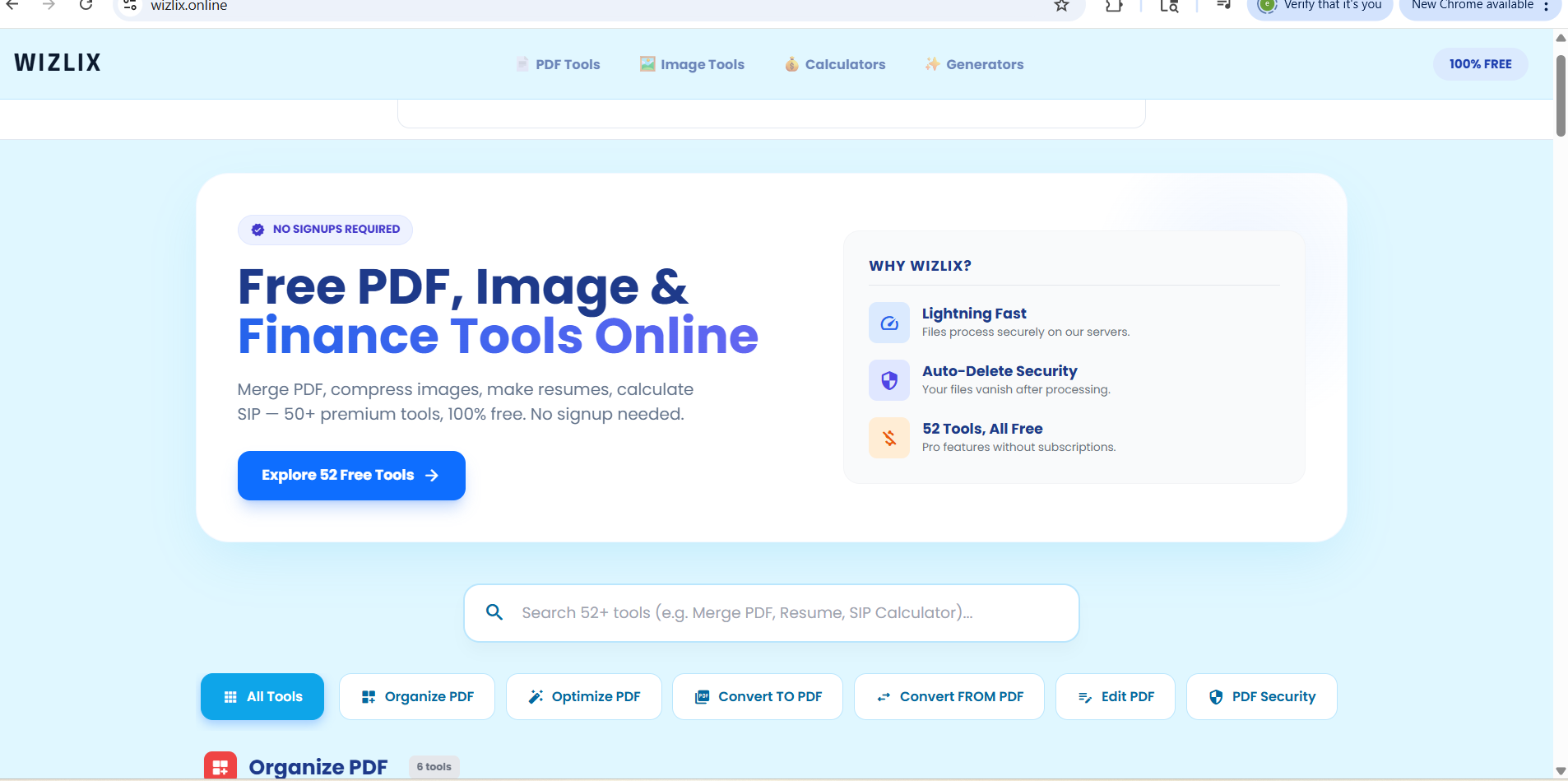Image resolution: width=1568 pixels, height=781 pixels.
Task: Click Explore 52 Free Tools button
Action: tap(351, 476)
